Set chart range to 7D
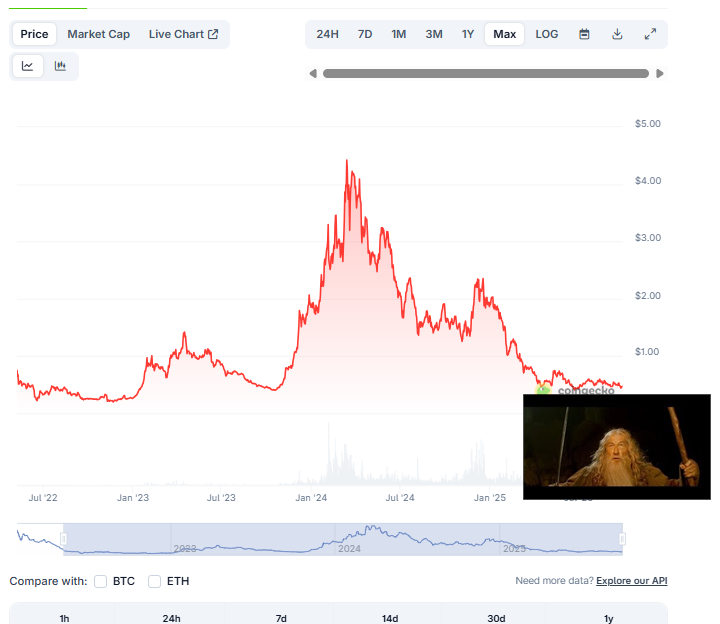This screenshot has height=624, width=720. click(x=365, y=34)
